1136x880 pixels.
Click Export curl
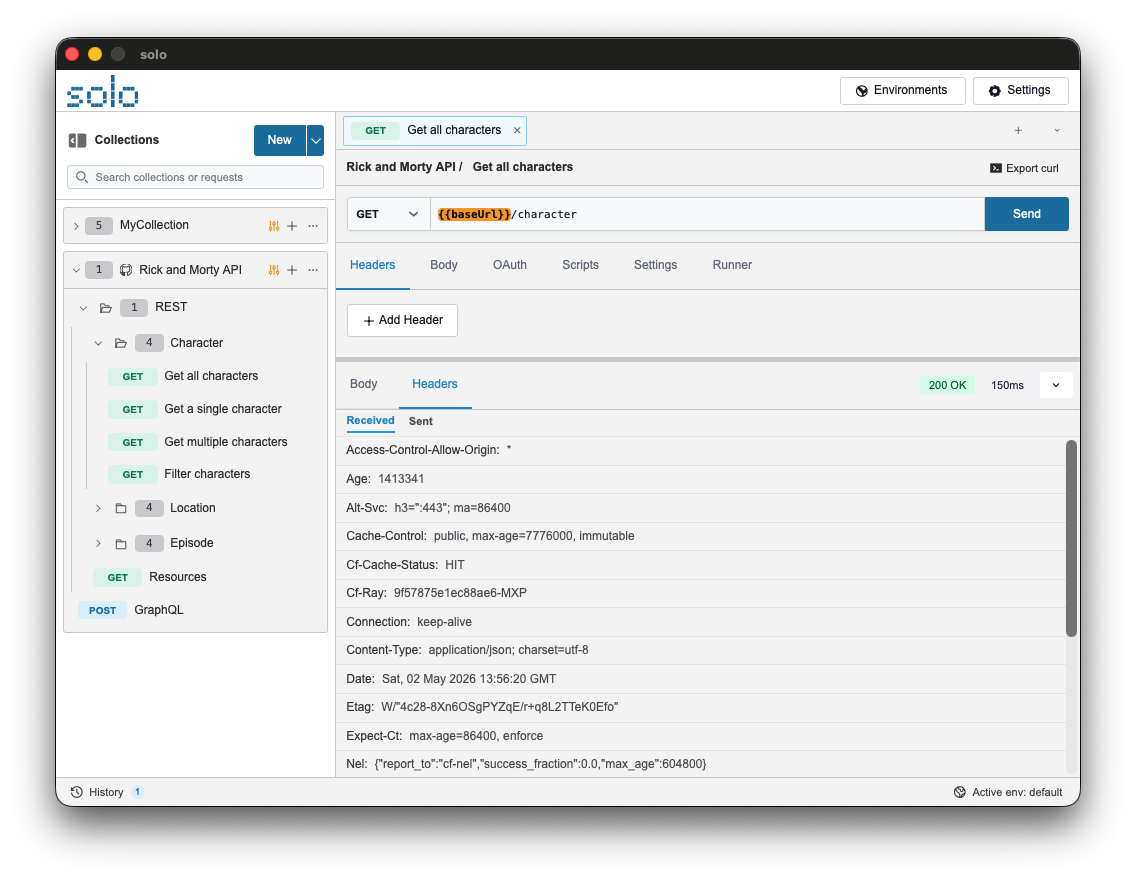pyautogui.click(x=1024, y=168)
